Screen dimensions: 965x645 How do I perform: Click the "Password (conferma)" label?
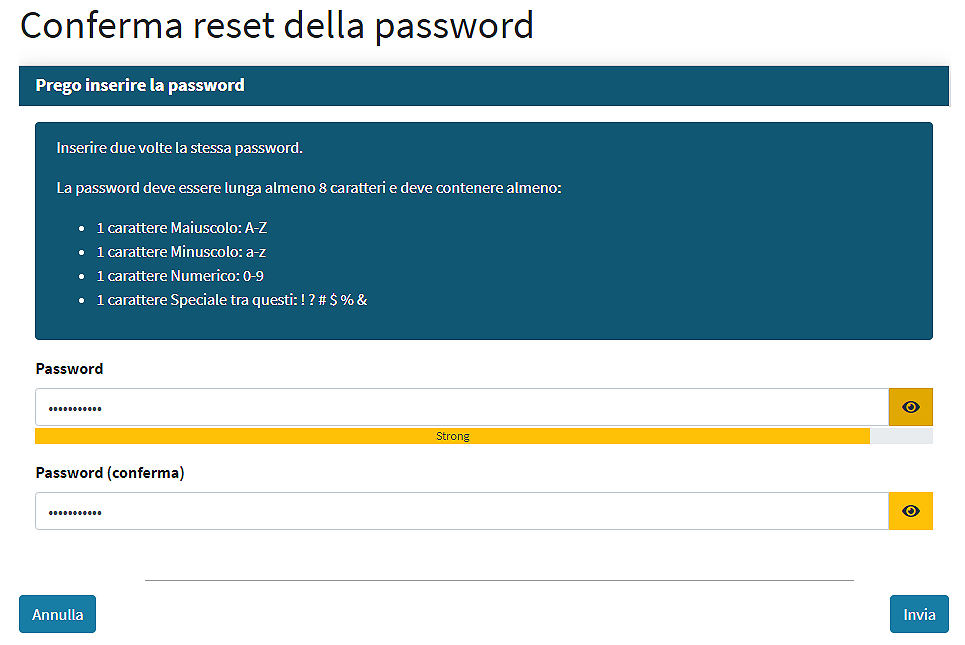point(110,473)
